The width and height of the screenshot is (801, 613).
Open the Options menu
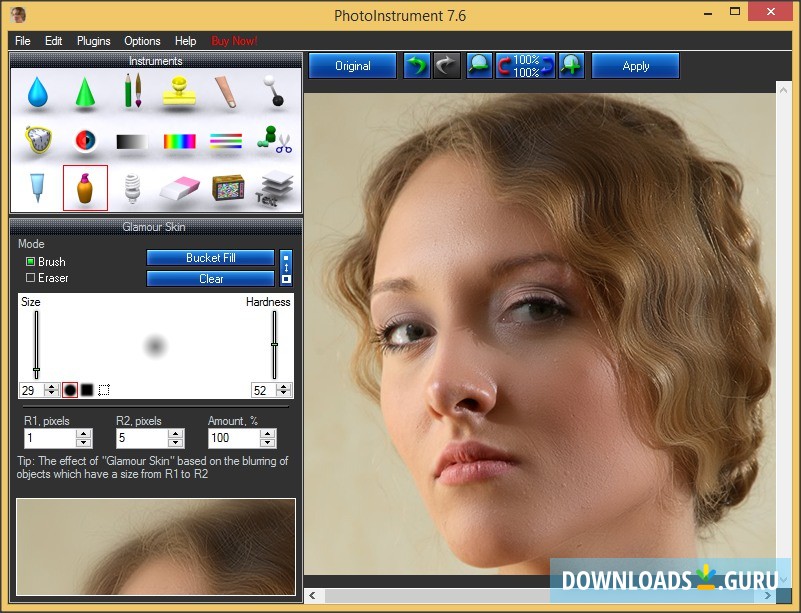(x=142, y=41)
